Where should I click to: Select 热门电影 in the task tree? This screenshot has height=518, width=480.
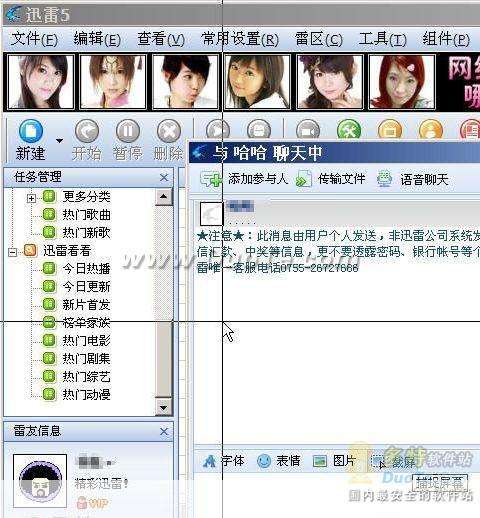tap(86, 341)
